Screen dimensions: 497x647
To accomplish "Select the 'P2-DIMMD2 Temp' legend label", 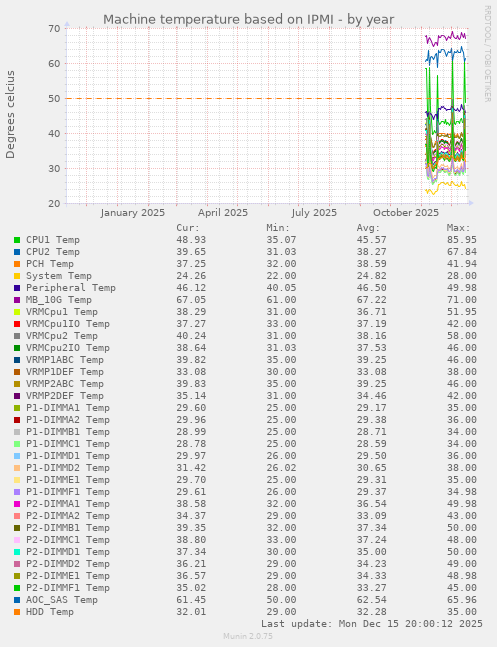I will (68, 564).
